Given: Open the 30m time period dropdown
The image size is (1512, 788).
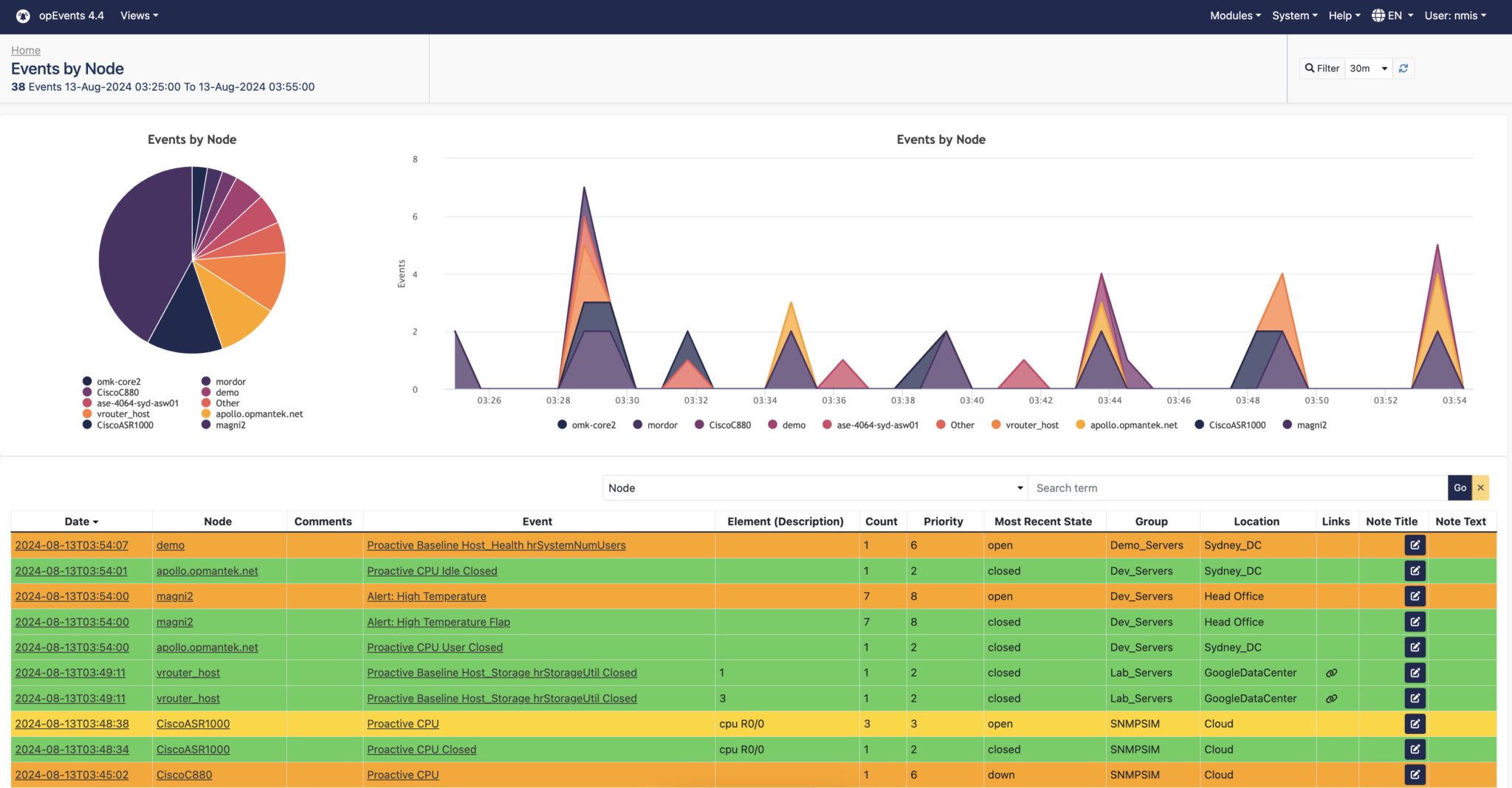Looking at the screenshot, I should pyautogui.click(x=1369, y=68).
